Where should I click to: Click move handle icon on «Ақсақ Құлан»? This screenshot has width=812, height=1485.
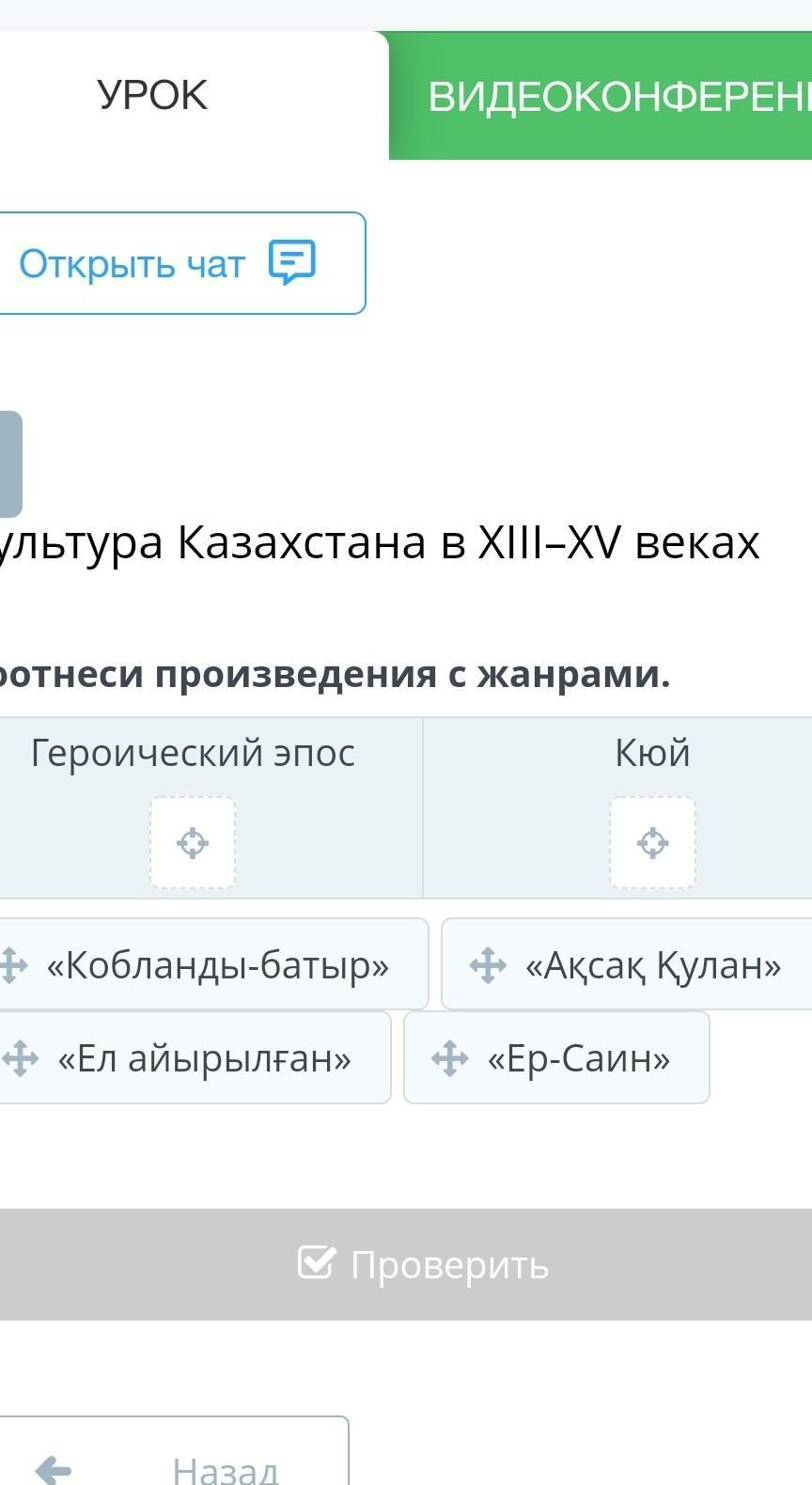click(488, 965)
